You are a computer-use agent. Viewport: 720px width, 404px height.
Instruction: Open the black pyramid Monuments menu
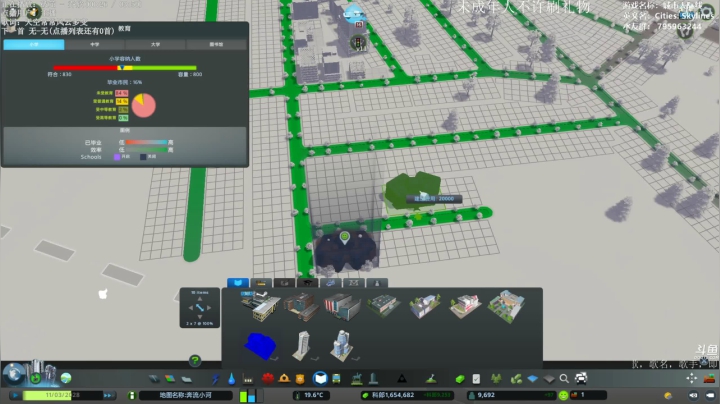tap(402, 379)
